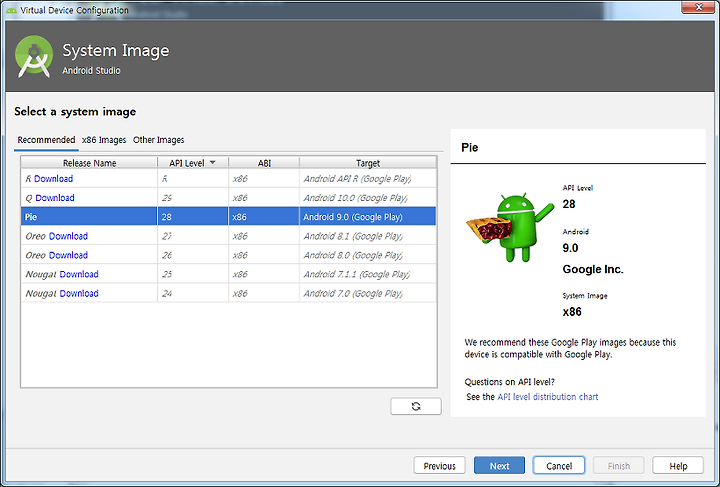Click the refresh system images icon button
This screenshot has height=487, width=720.
click(x=416, y=406)
